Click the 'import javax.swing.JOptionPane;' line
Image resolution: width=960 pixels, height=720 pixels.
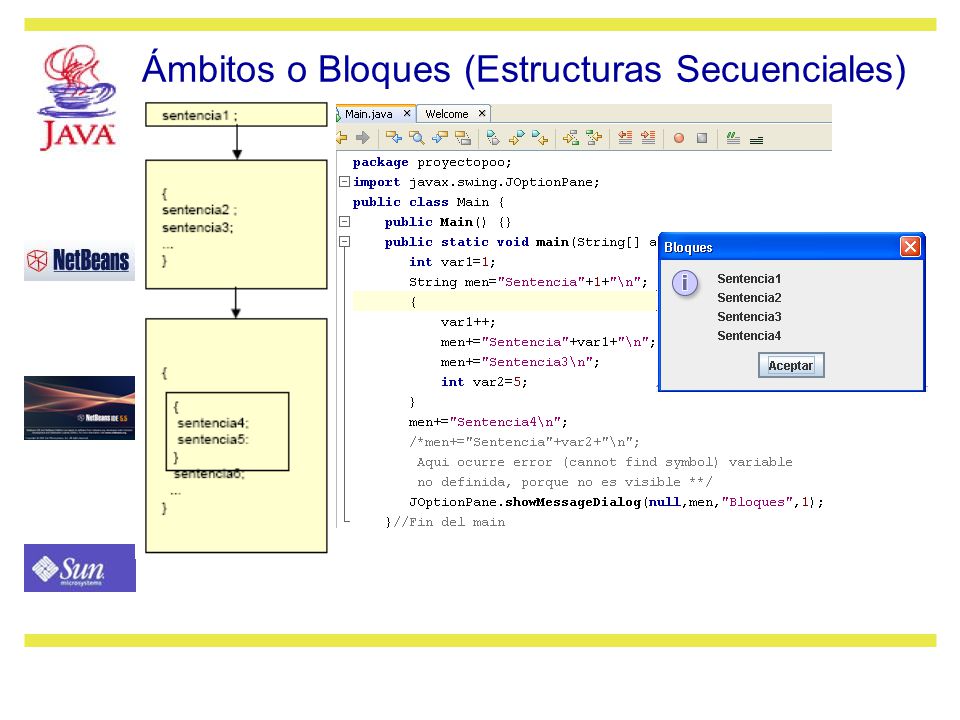coord(476,182)
